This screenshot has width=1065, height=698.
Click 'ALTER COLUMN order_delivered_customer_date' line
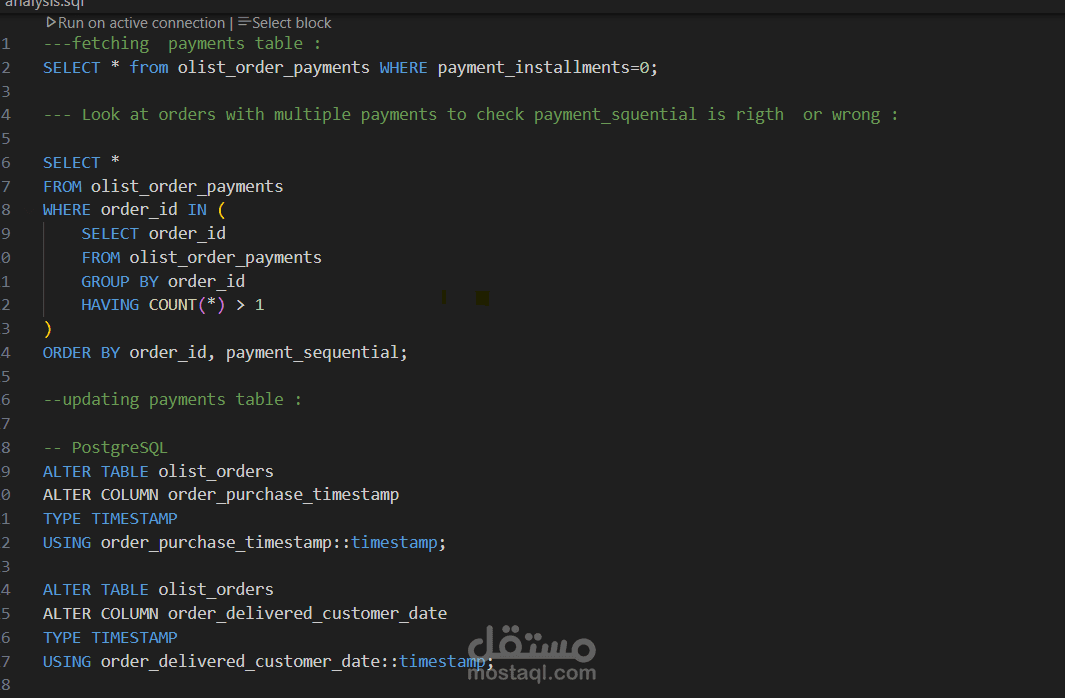245,614
